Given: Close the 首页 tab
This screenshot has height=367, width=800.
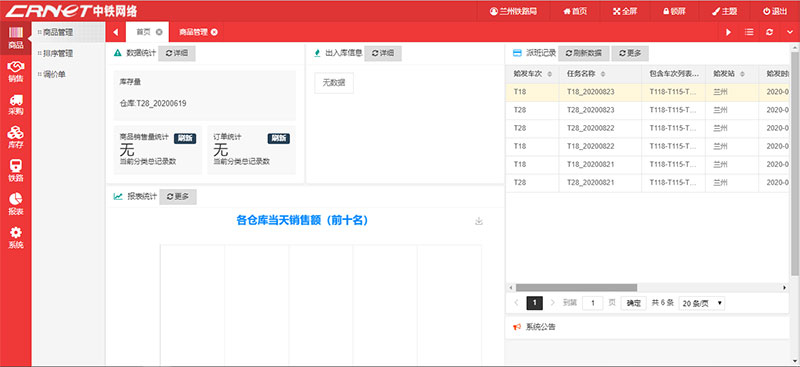Looking at the screenshot, I should point(159,32).
